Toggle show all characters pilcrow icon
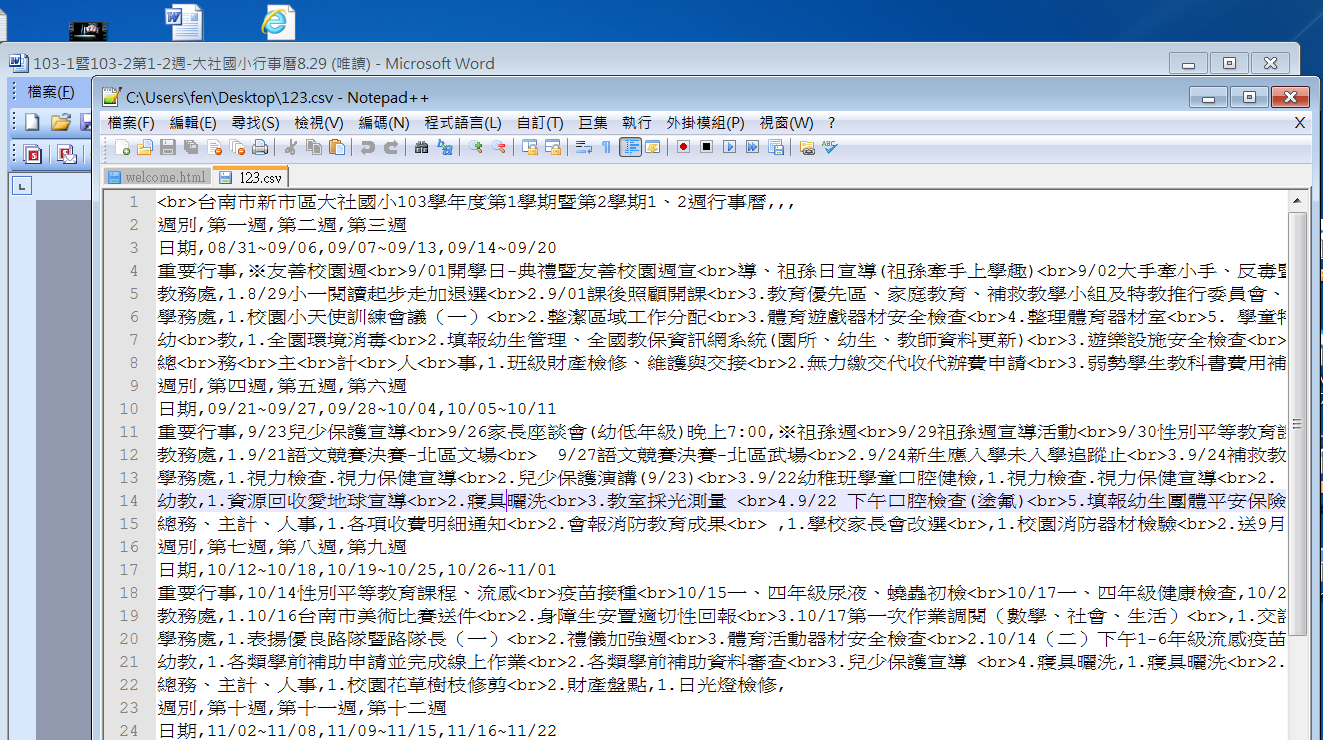The width and height of the screenshot is (1323, 740). [x=606, y=147]
